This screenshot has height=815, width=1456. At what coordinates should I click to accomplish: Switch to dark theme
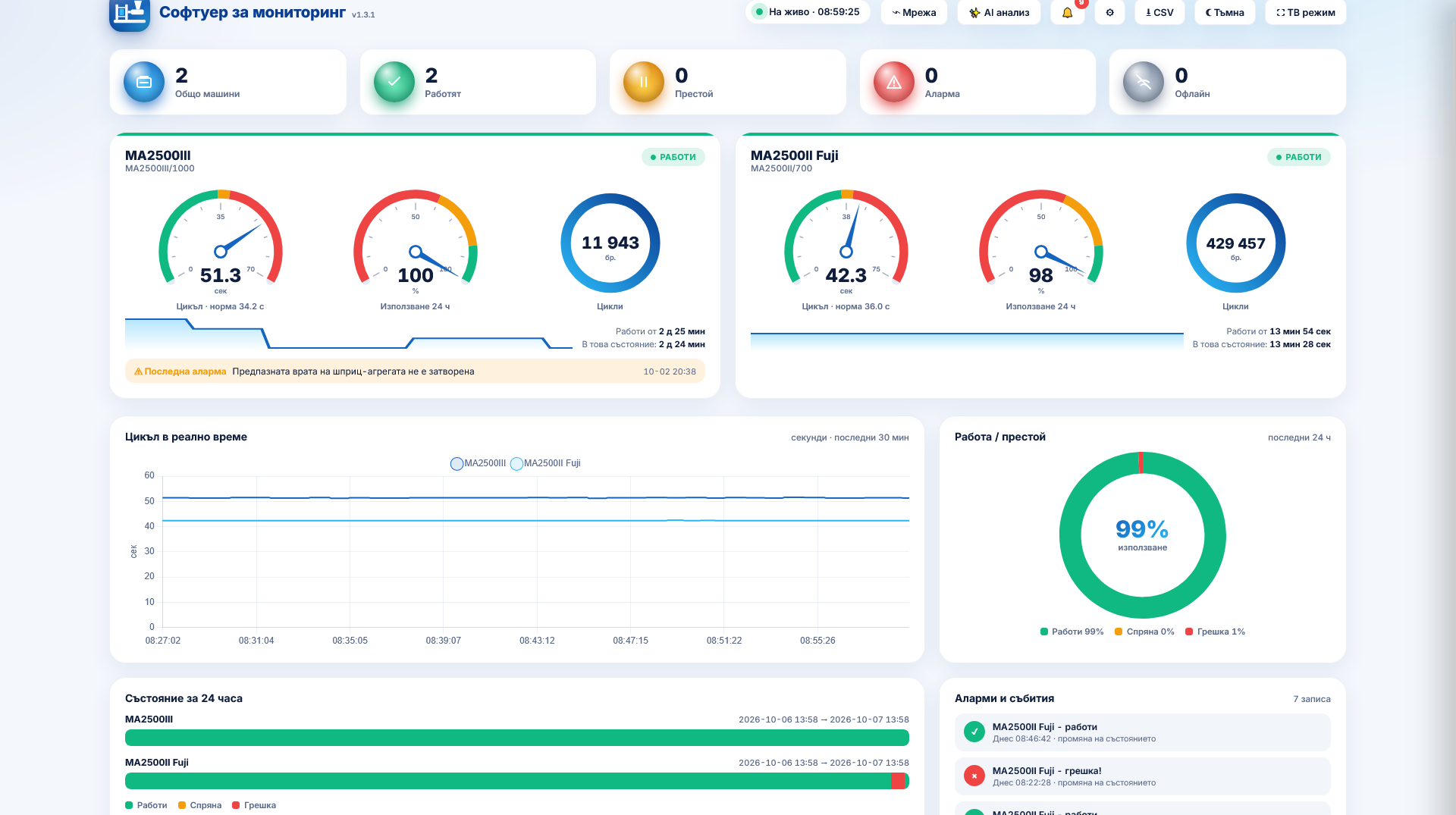[1225, 13]
